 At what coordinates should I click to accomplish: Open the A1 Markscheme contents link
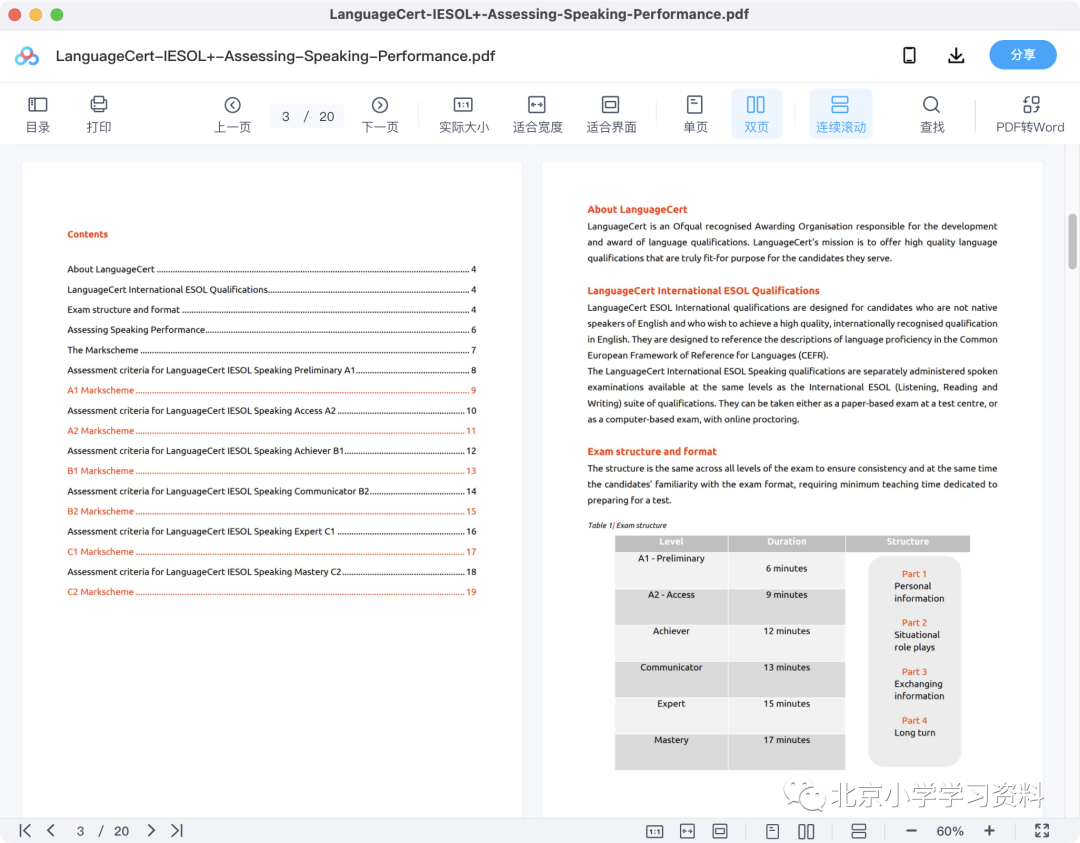pos(101,390)
